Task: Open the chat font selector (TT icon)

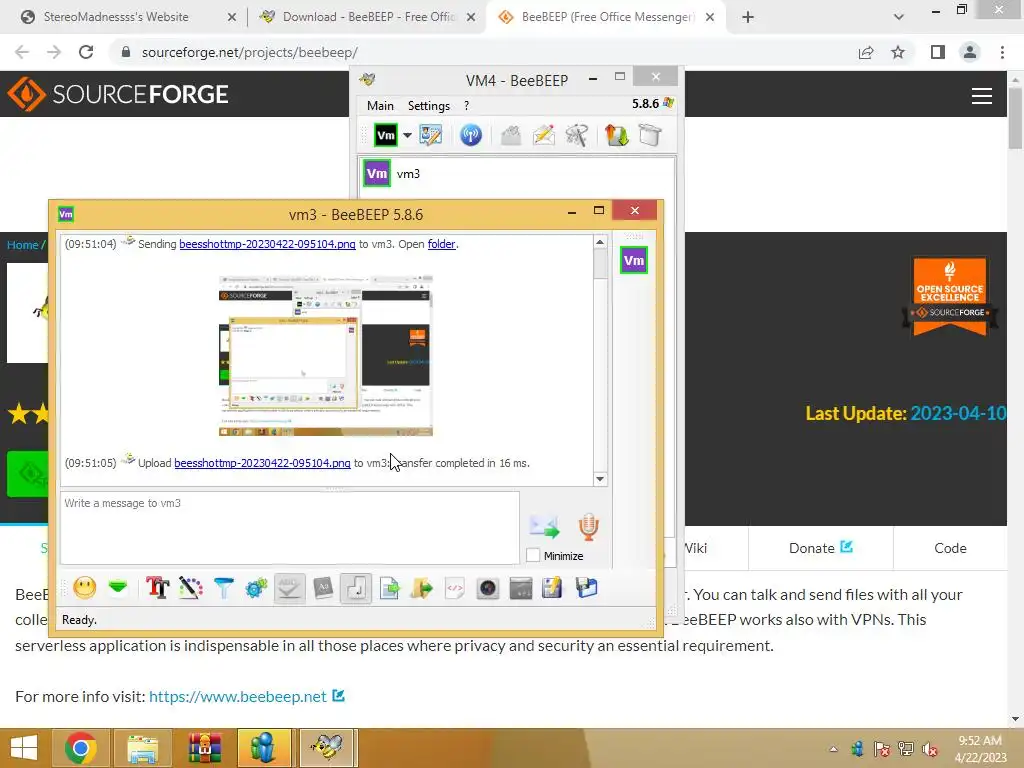Action: coord(157,588)
